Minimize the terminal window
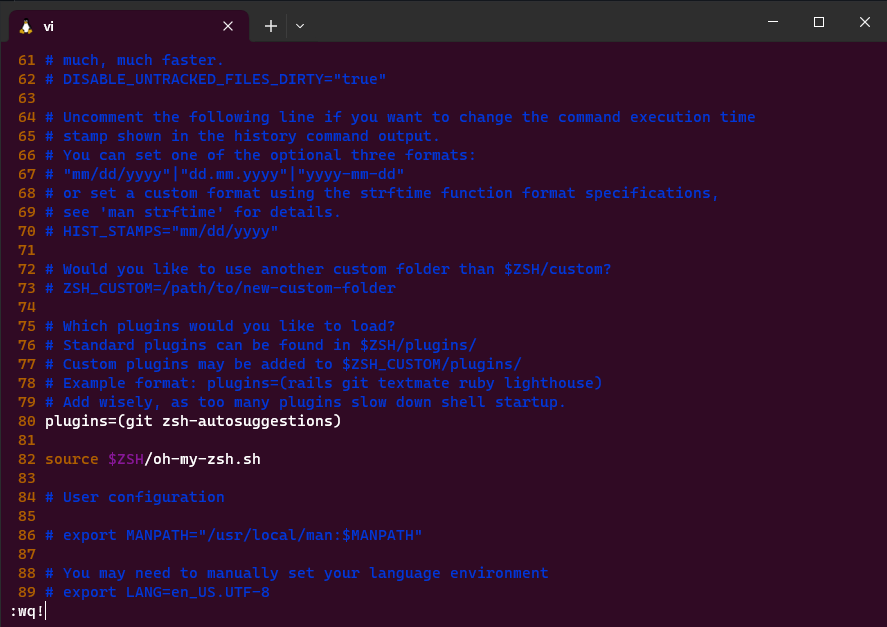 [773, 22]
